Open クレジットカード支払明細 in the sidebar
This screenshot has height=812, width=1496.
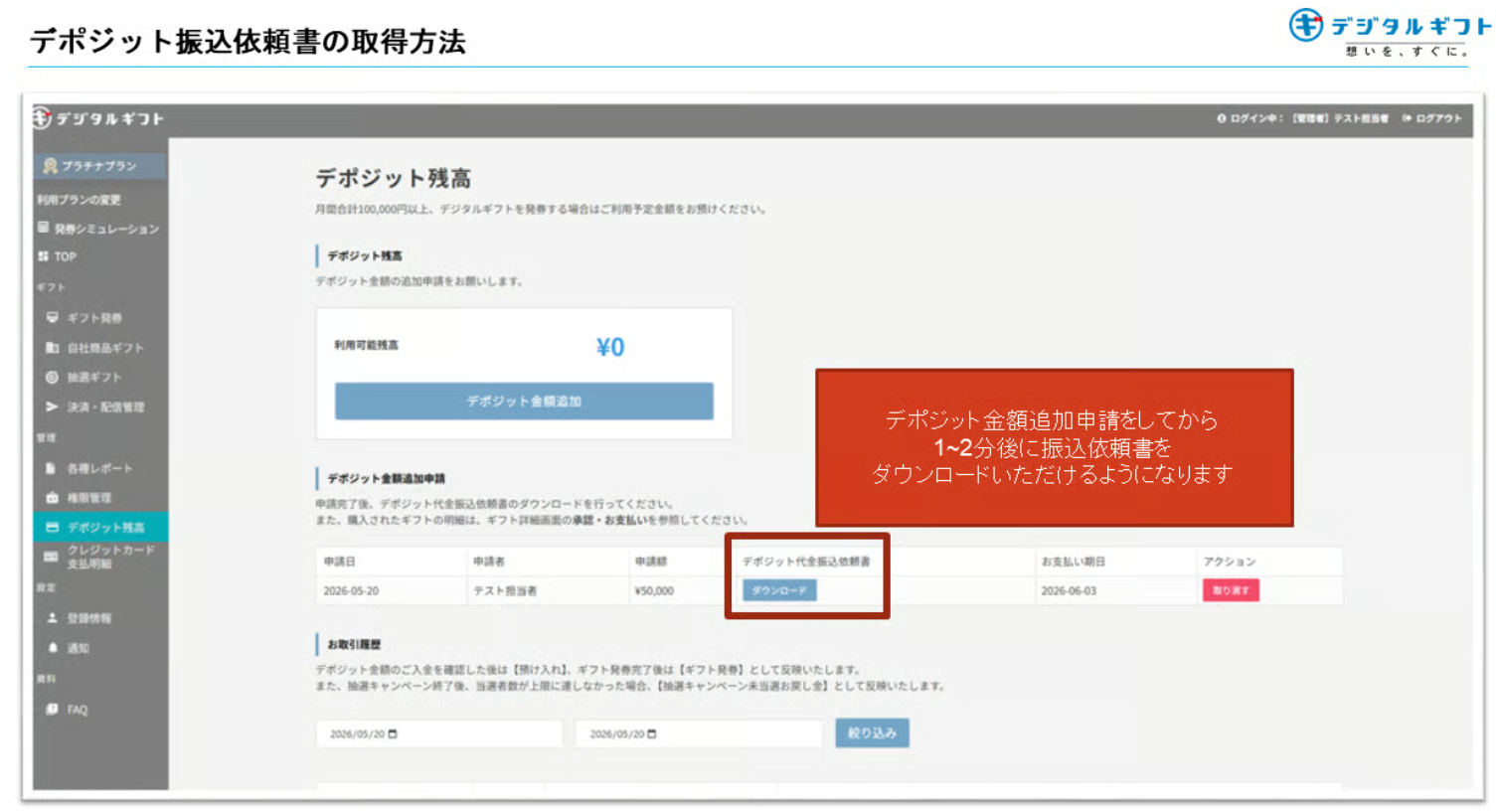coord(100,557)
